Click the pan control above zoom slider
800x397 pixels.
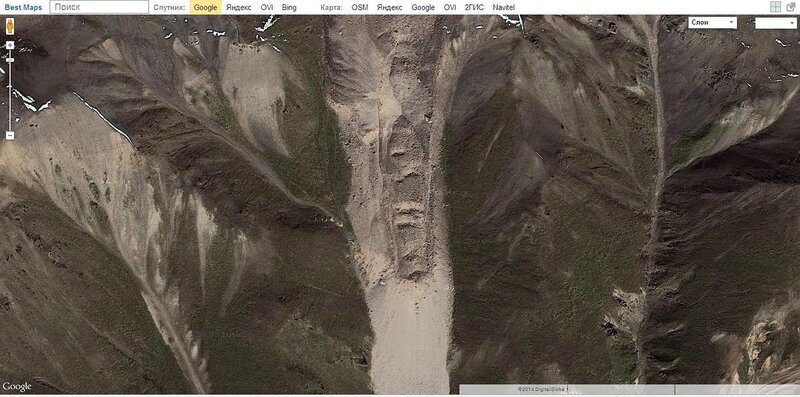[x=10, y=45]
